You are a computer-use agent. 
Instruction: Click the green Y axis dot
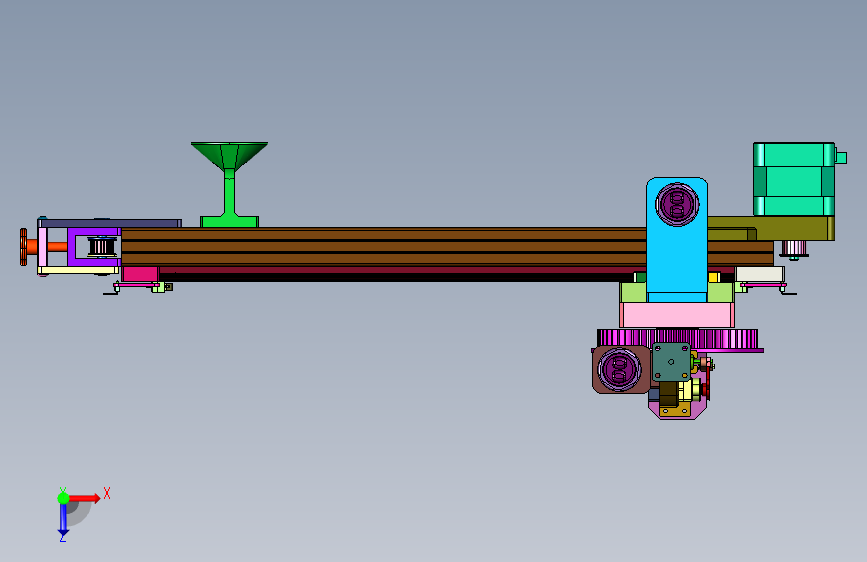pos(63,498)
